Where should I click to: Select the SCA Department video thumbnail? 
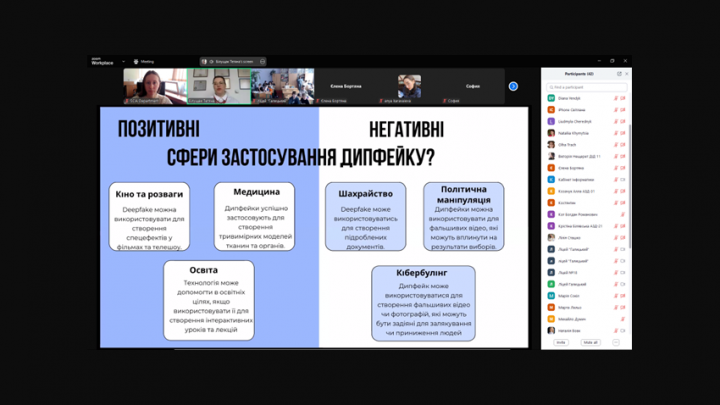pyautogui.click(x=155, y=86)
